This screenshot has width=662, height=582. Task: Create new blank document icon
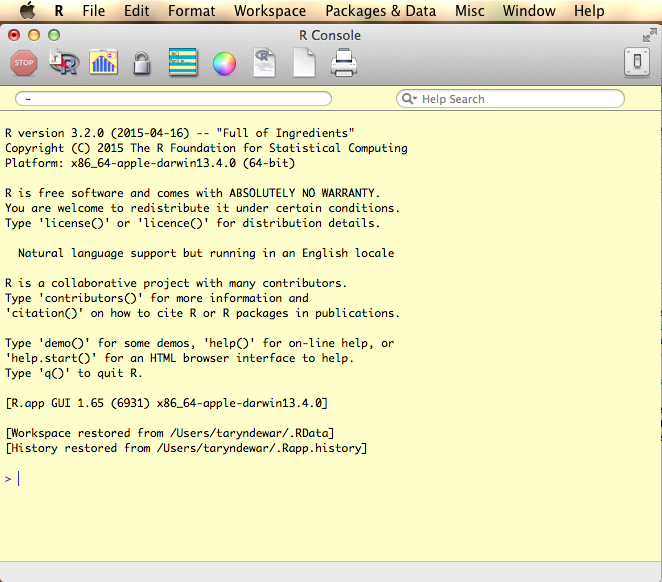point(304,64)
